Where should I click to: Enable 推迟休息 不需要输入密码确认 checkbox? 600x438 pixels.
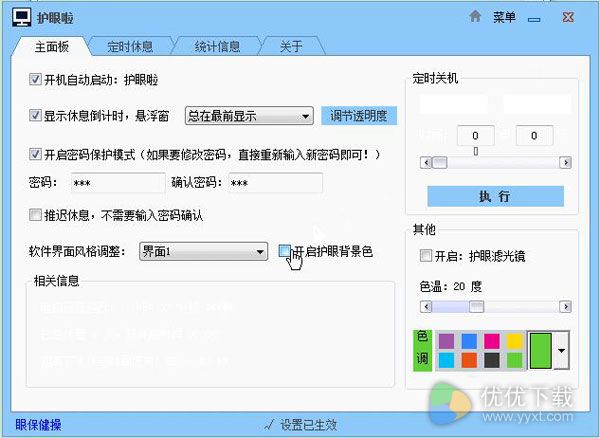click(x=35, y=215)
